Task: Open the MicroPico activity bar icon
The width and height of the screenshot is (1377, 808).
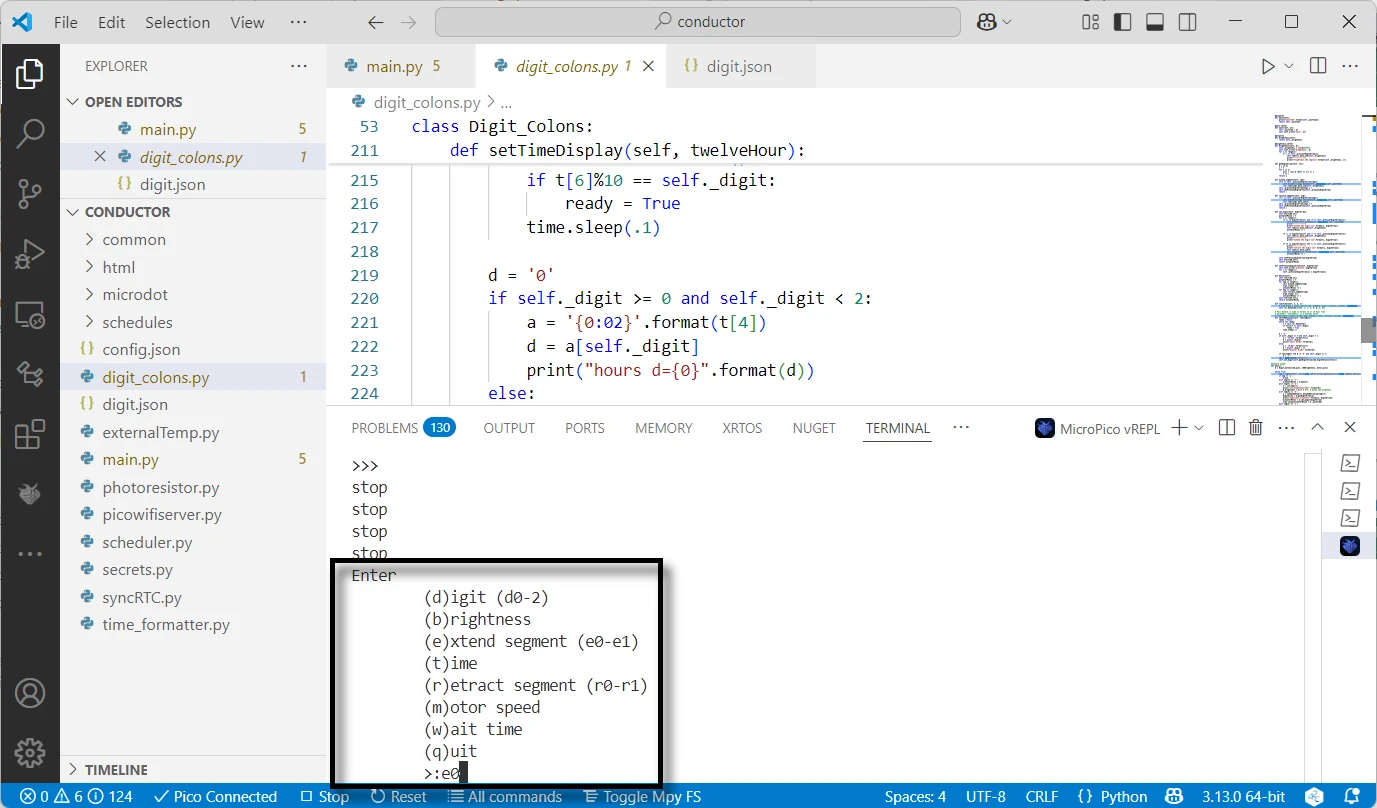Action: (x=30, y=494)
